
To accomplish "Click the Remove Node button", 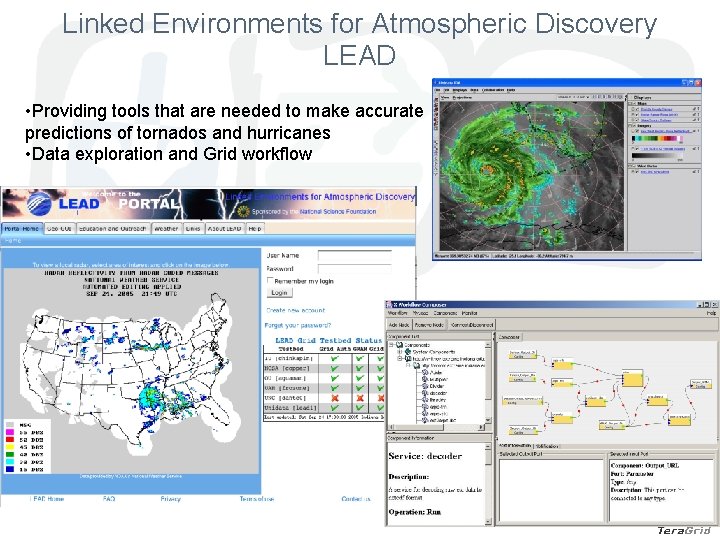I will (429, 325).
